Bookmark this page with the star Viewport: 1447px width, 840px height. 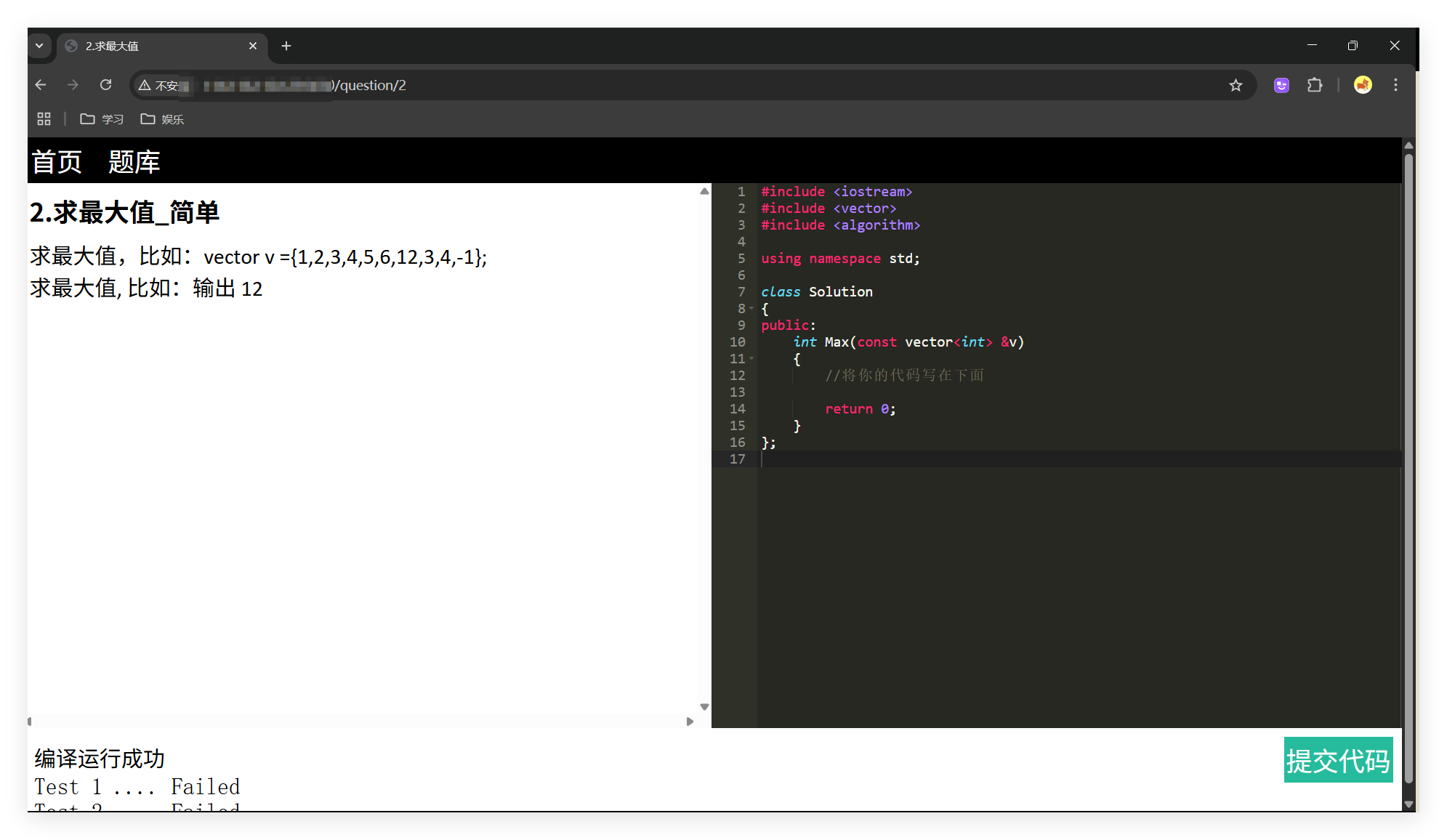coord(1236,86)
